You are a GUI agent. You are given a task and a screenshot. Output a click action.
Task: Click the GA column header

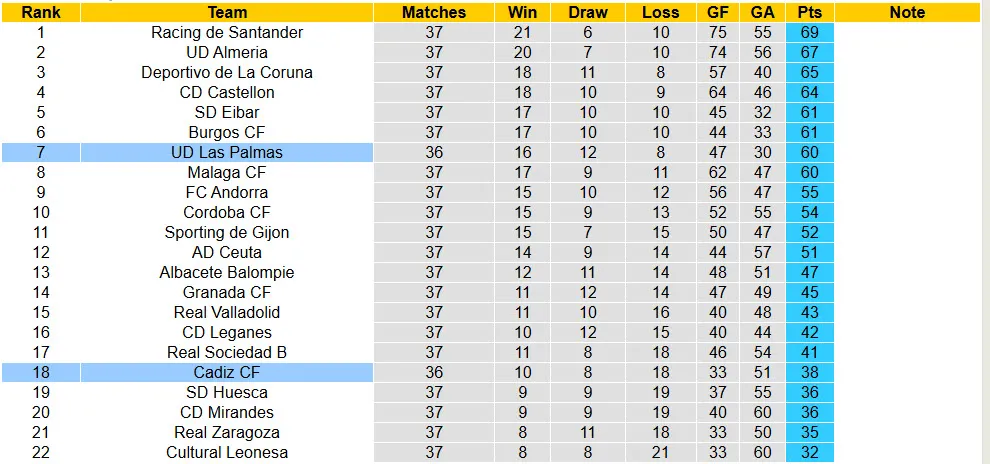(762, 13)
